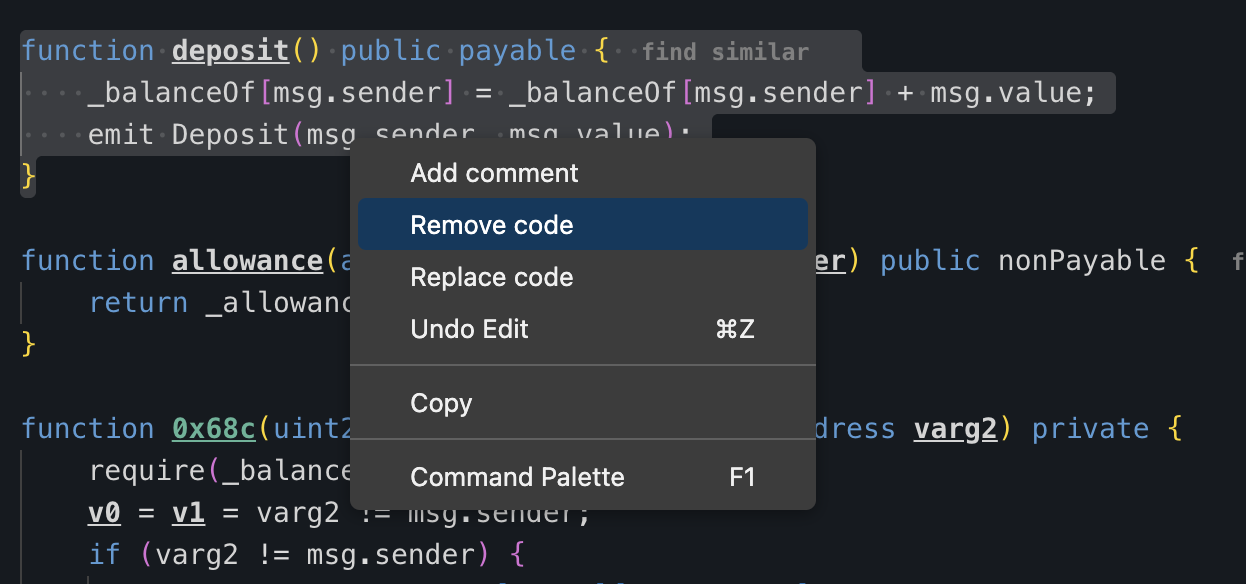Screen dimensions: 1246x584
Task: Open the Command Palette menu entry
Action: tap(517, 477)
